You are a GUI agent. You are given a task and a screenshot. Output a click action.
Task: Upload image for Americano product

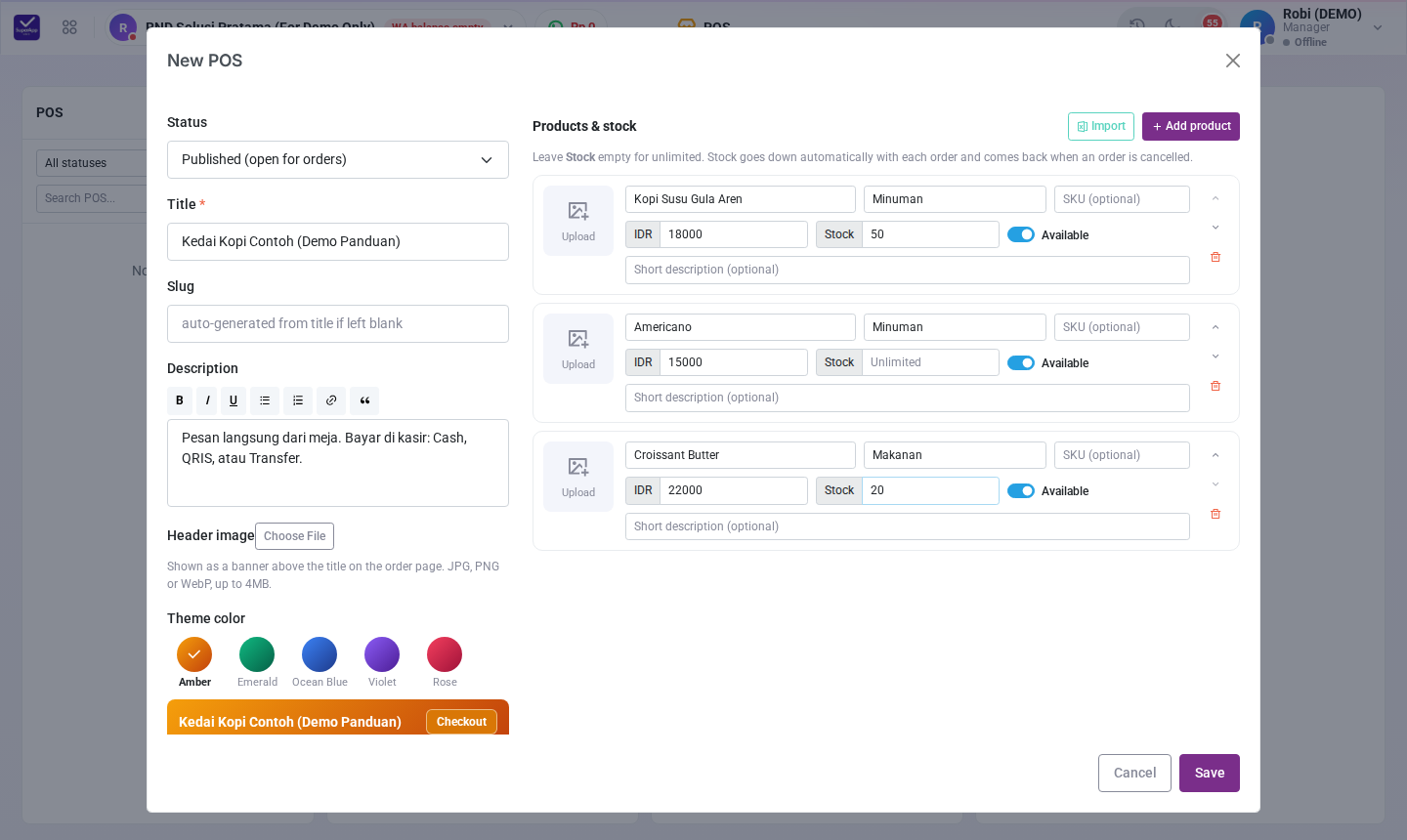pyautogui.click(x=578, y=349)
